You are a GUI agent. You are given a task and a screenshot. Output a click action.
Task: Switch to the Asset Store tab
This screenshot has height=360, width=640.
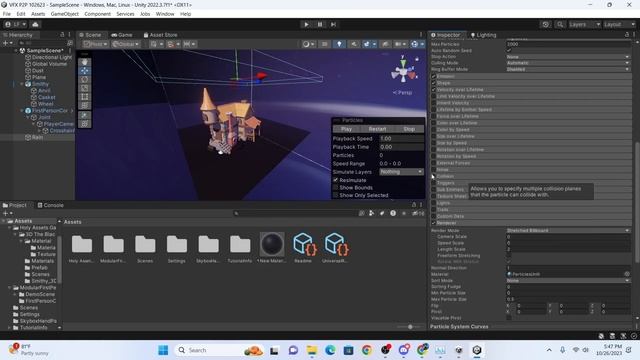pyautogui.click(x=160, y=35)
